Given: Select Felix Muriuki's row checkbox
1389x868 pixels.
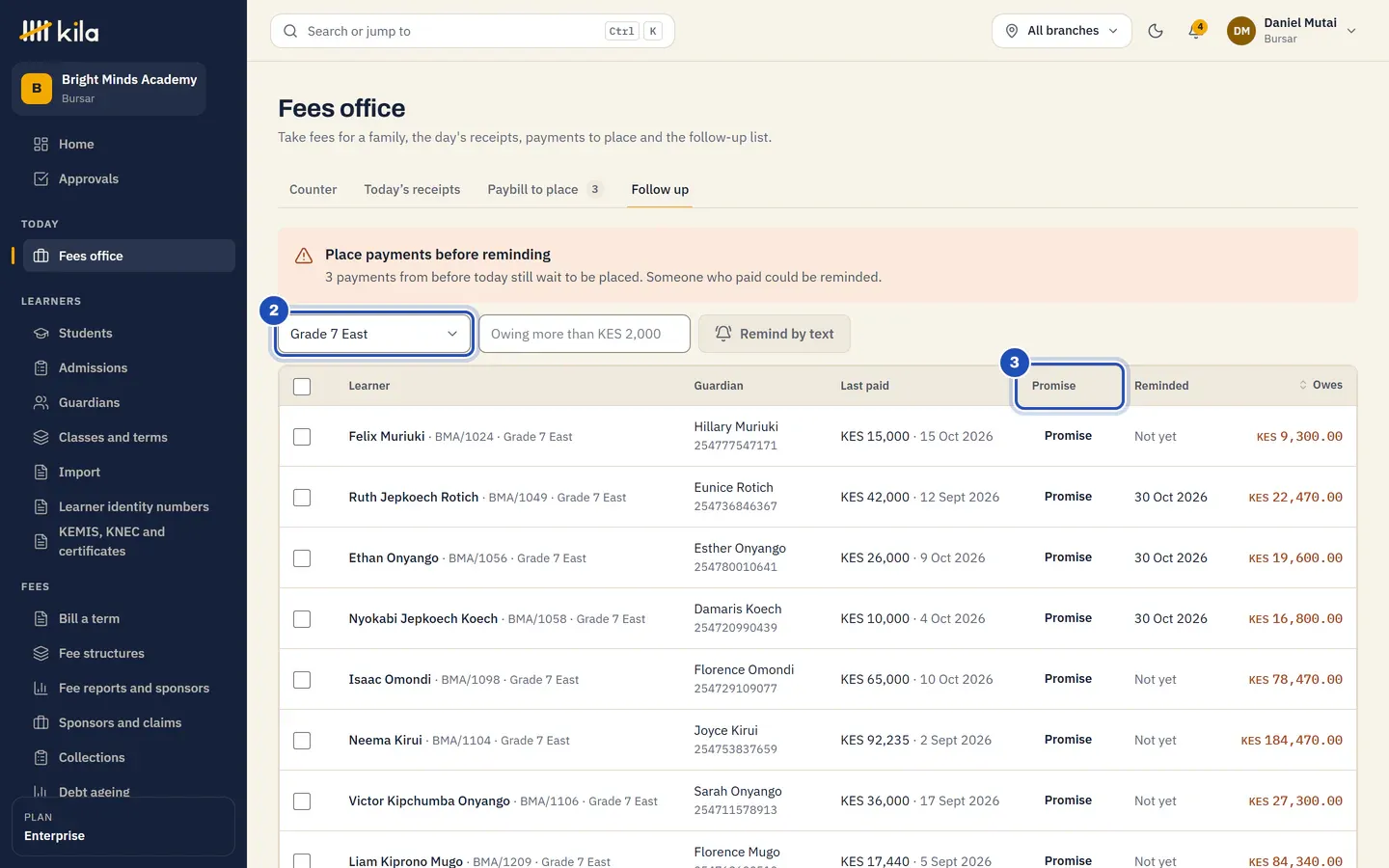Looking at the screenshot, I should (x=302, y=437).
